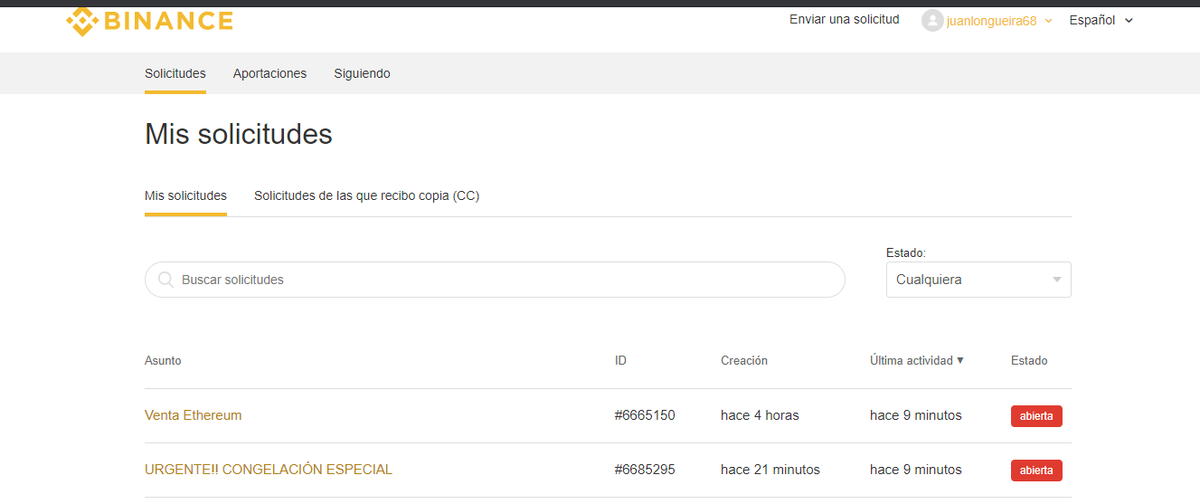The height and width of the screenshot is (504, 1200).
Task: Click request ID #6665150
Action: click(645, 415)
